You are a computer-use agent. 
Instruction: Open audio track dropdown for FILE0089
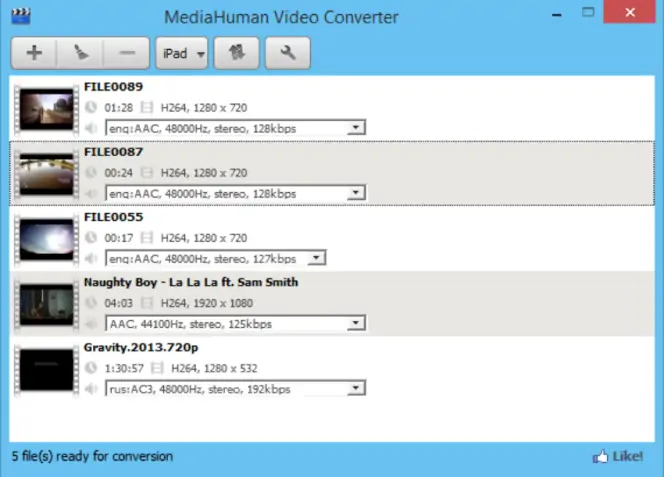pyautogui.click(x=235, y=128)
